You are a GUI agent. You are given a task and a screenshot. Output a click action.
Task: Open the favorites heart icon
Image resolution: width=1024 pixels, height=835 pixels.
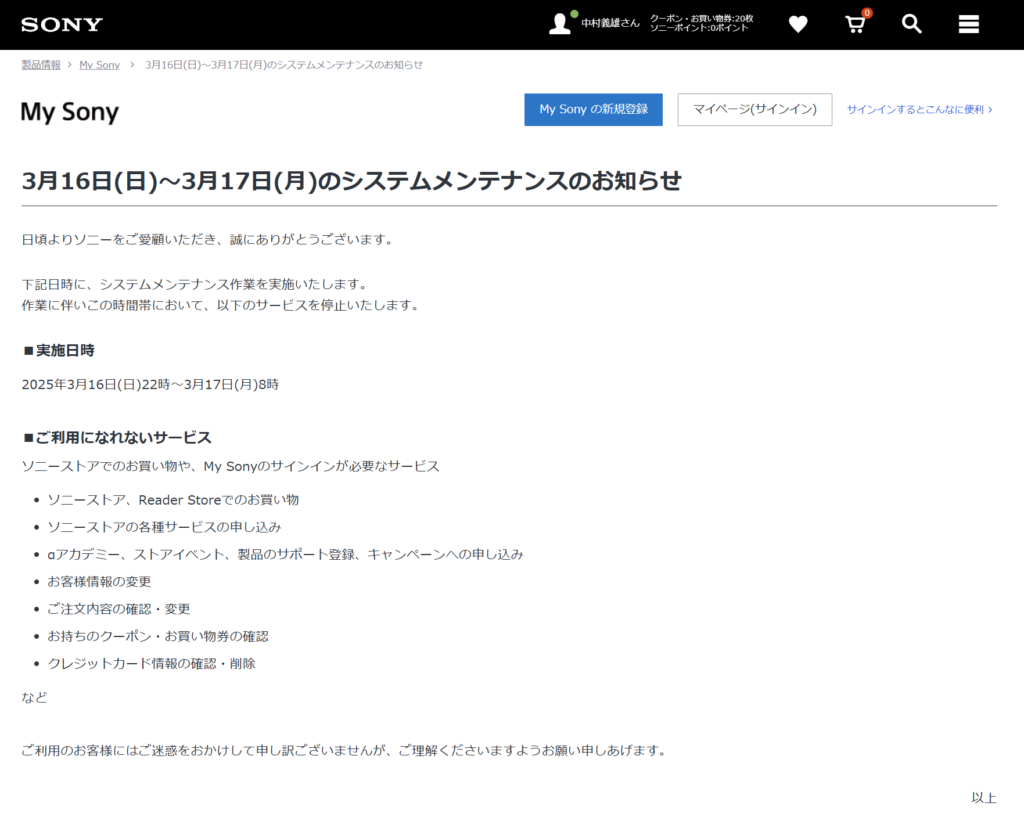tap(798, 24)
